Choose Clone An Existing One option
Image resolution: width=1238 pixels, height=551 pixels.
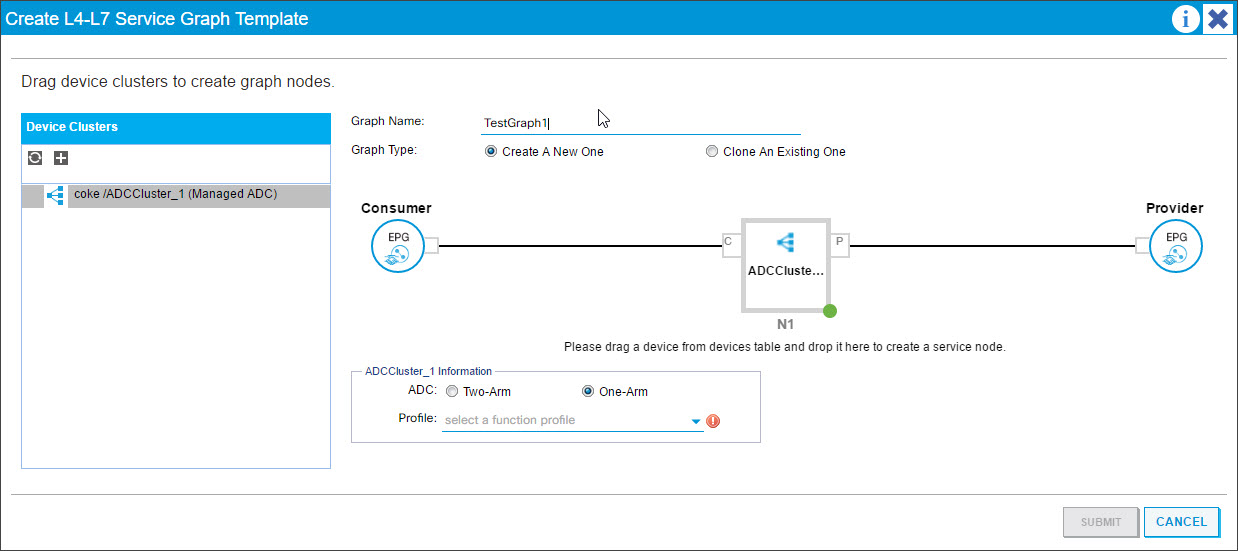(712, 152)
